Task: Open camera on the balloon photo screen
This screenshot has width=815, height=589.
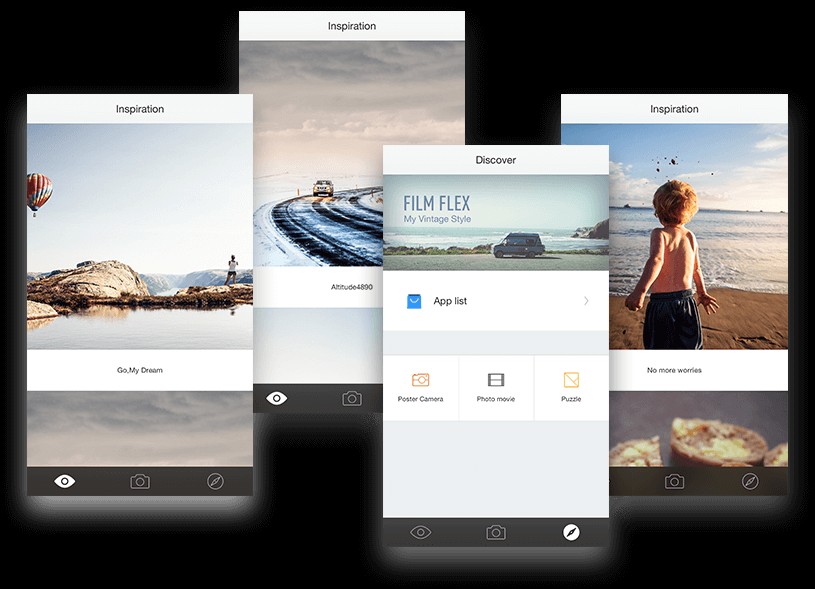Action: pos(140,481)
